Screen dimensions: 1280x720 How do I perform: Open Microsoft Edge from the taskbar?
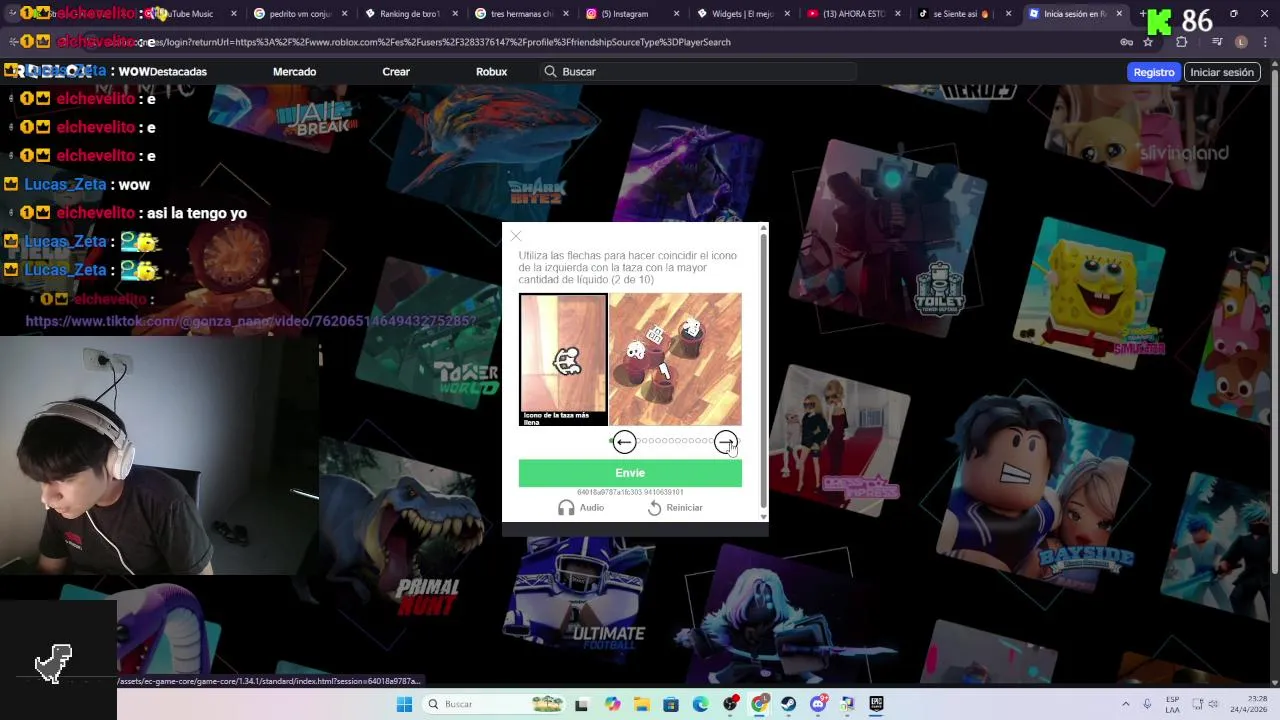point(700,704)
